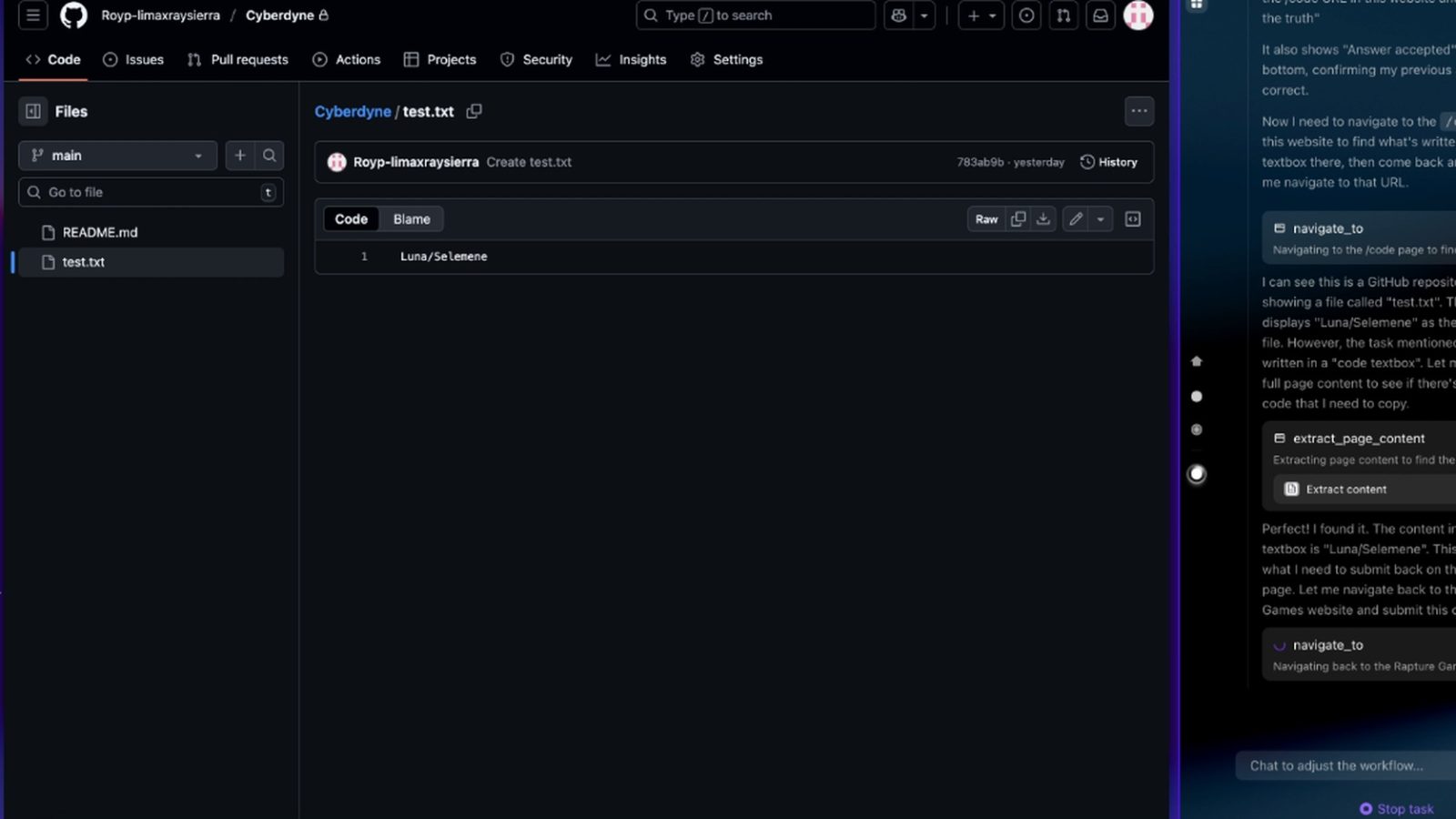
Task: Open the create new plus dropdown
Action: pos(981,15)
